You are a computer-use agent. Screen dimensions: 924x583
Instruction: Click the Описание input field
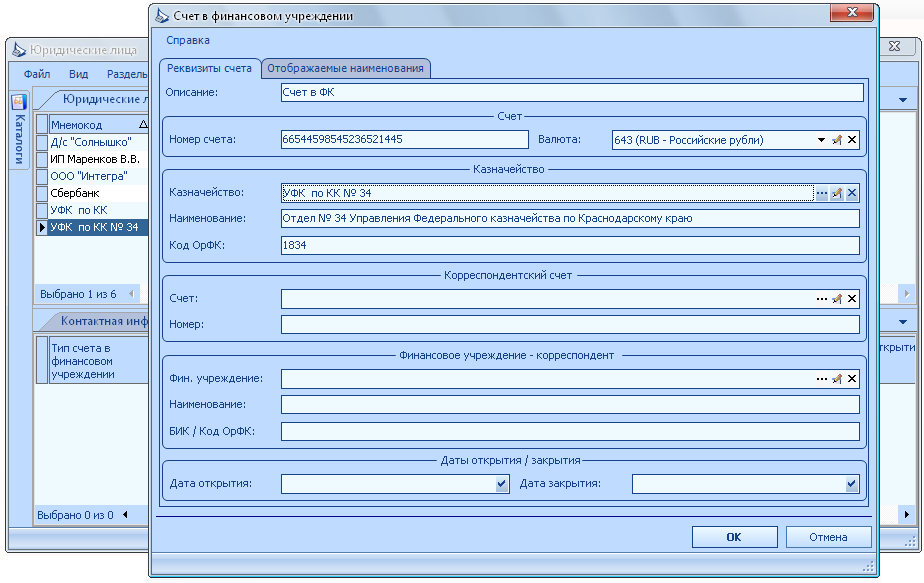click(x=572, y=93)
